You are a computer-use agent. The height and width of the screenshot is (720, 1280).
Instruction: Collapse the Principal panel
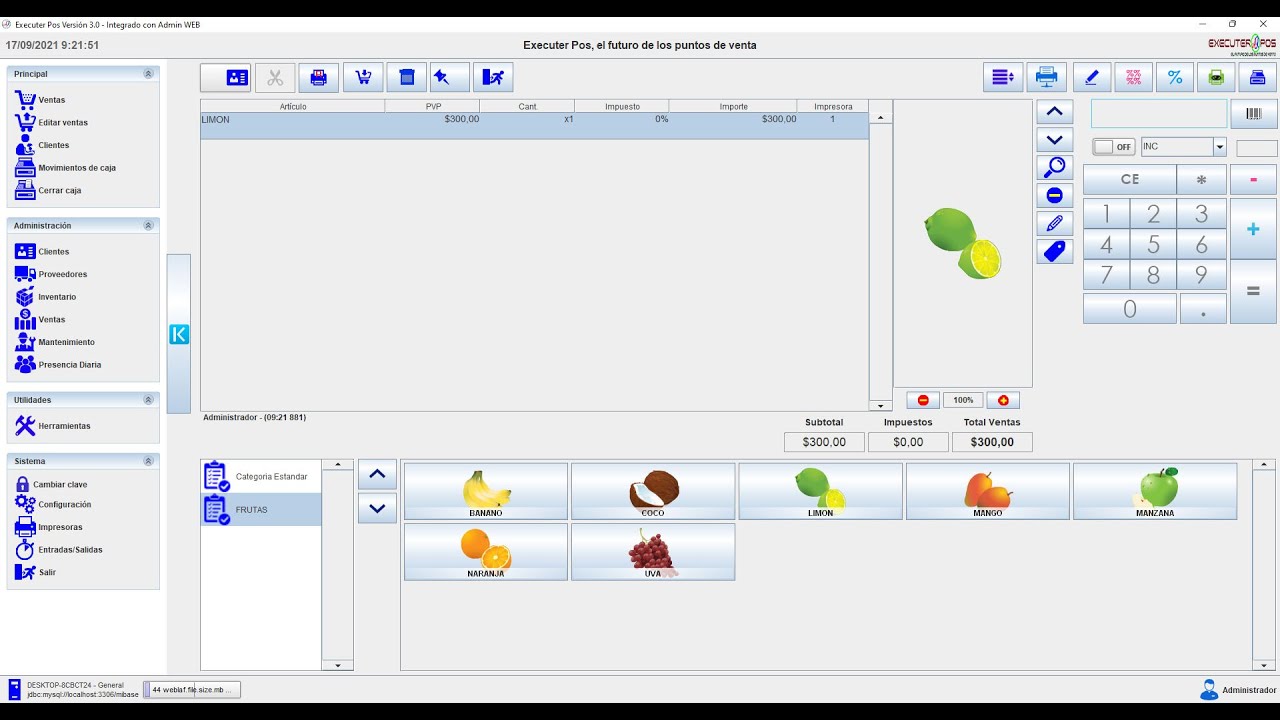point(148,74)
